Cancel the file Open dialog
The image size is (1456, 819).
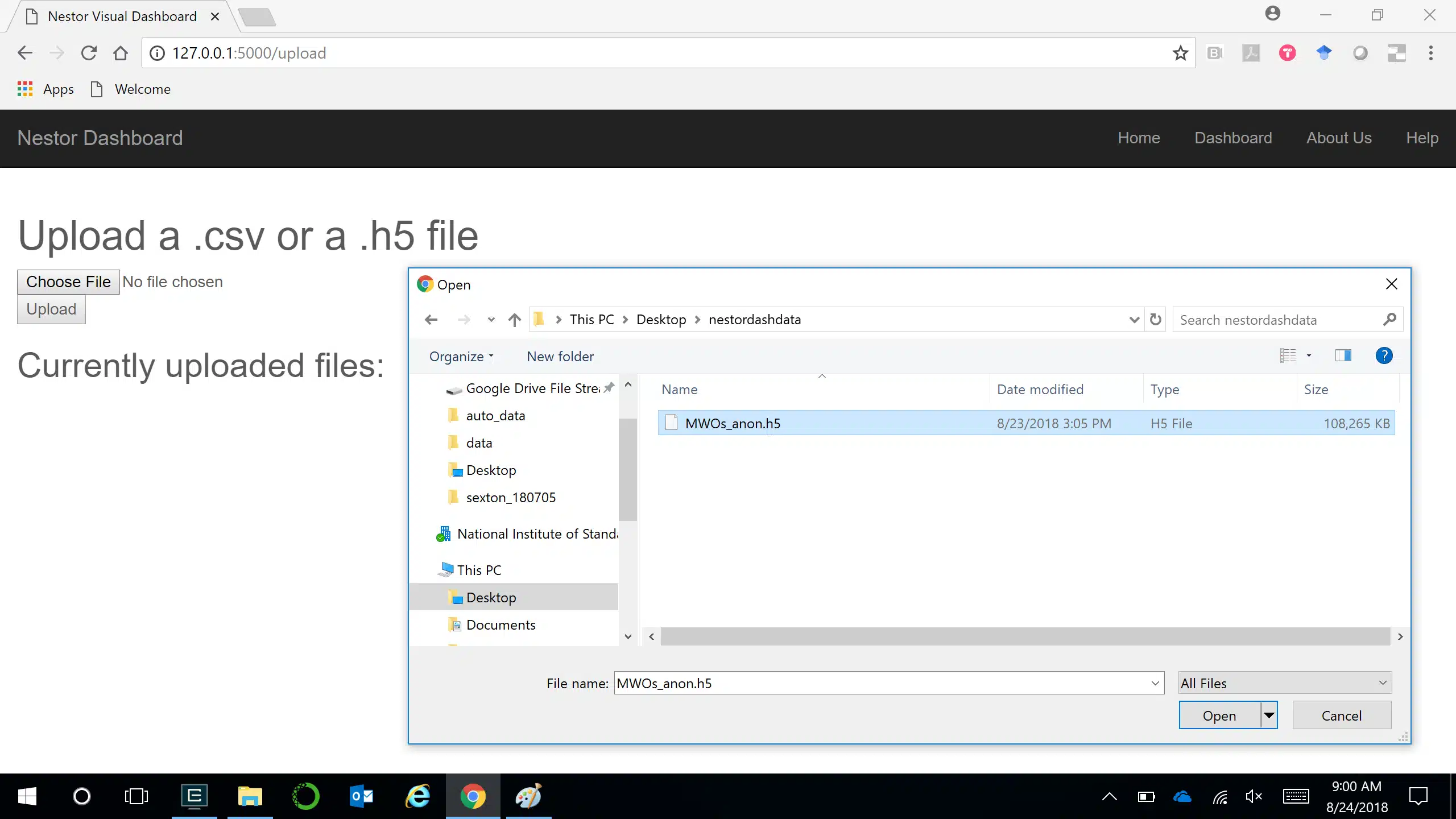coord(1342,715)
